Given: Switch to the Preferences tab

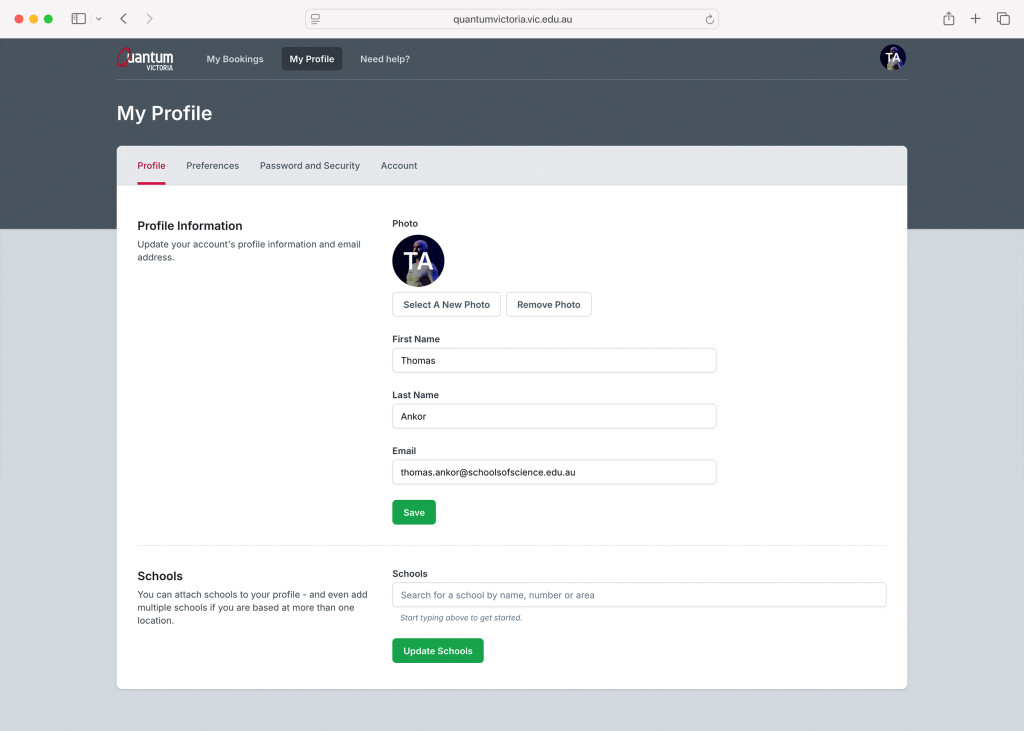Looking at the screenshot, I should [x=212, y=166].
